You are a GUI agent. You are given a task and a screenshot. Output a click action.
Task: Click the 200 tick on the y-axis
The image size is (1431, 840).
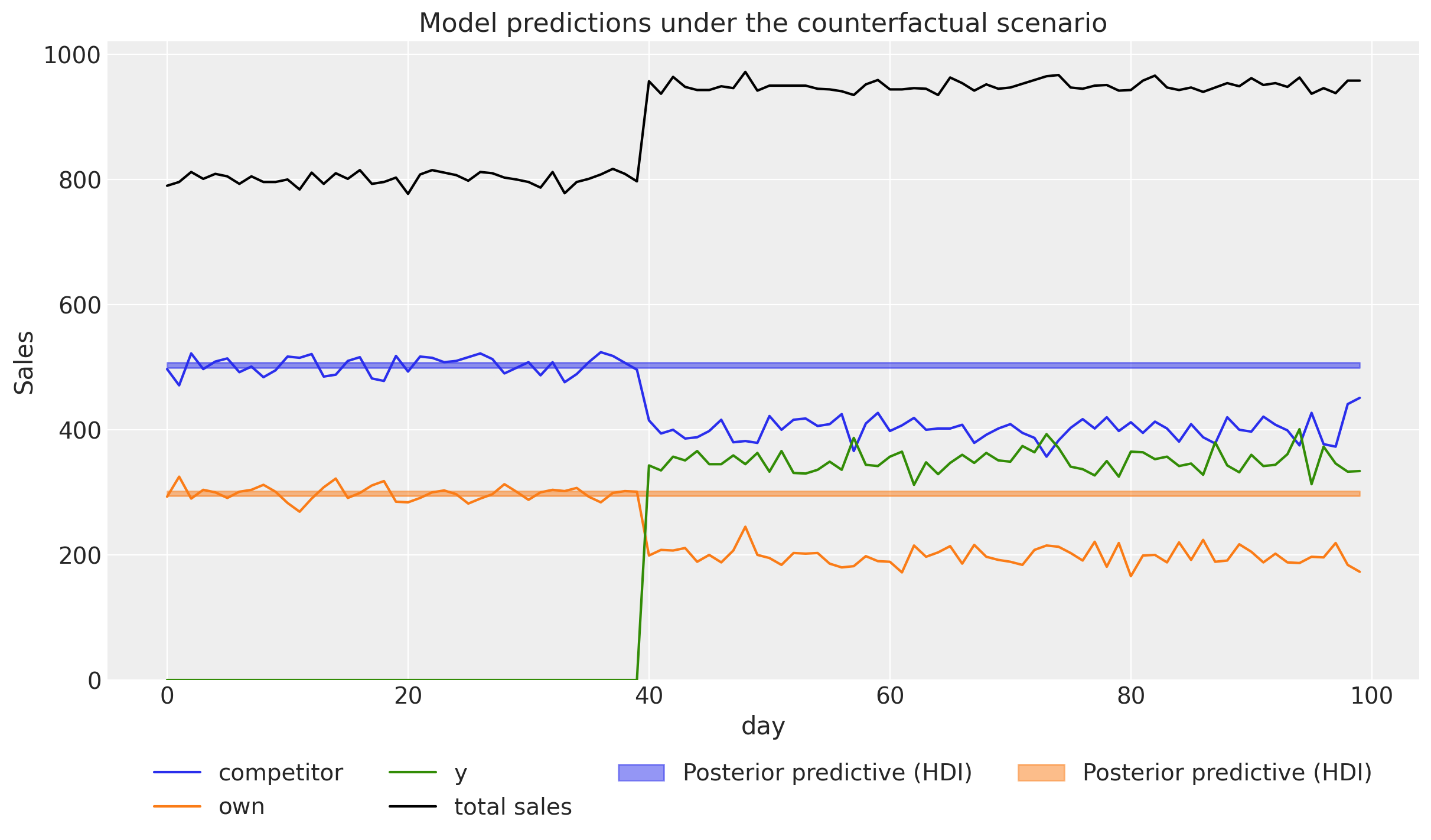80,555
